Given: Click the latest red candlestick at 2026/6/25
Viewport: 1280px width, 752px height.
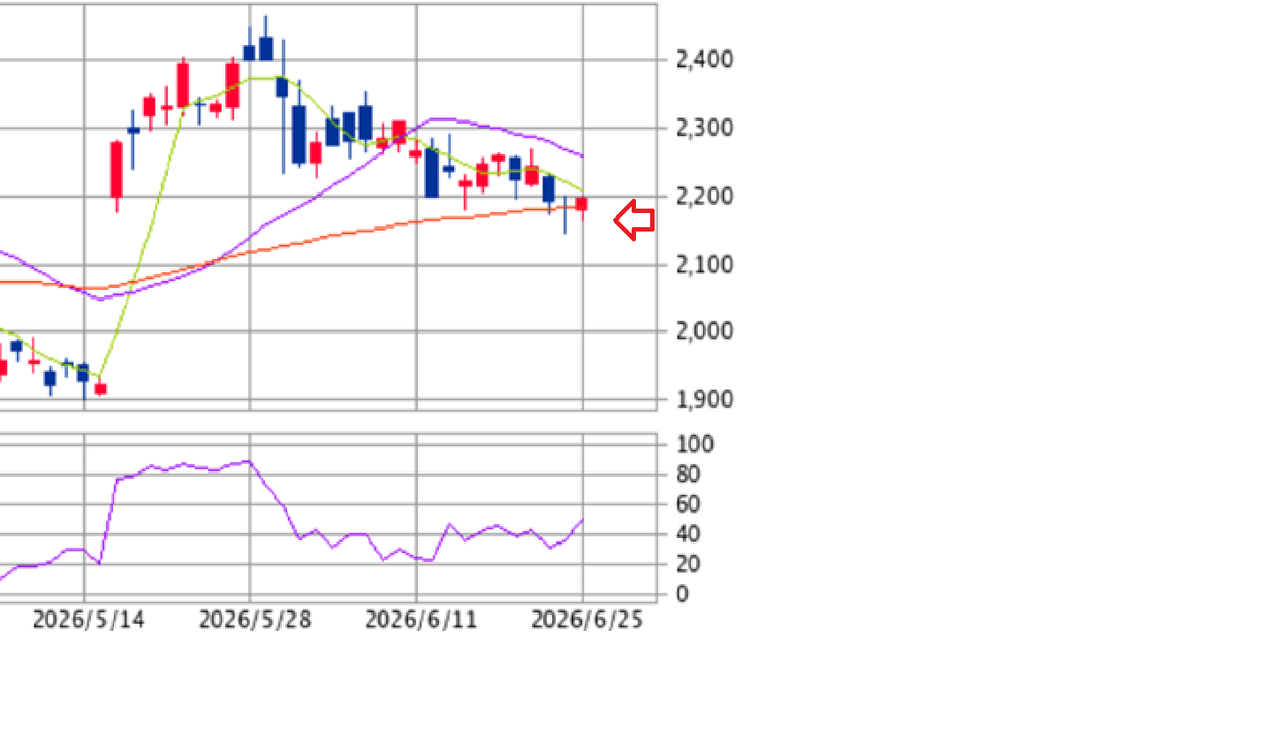Looking at the screenshot, I should coord(582,204).
